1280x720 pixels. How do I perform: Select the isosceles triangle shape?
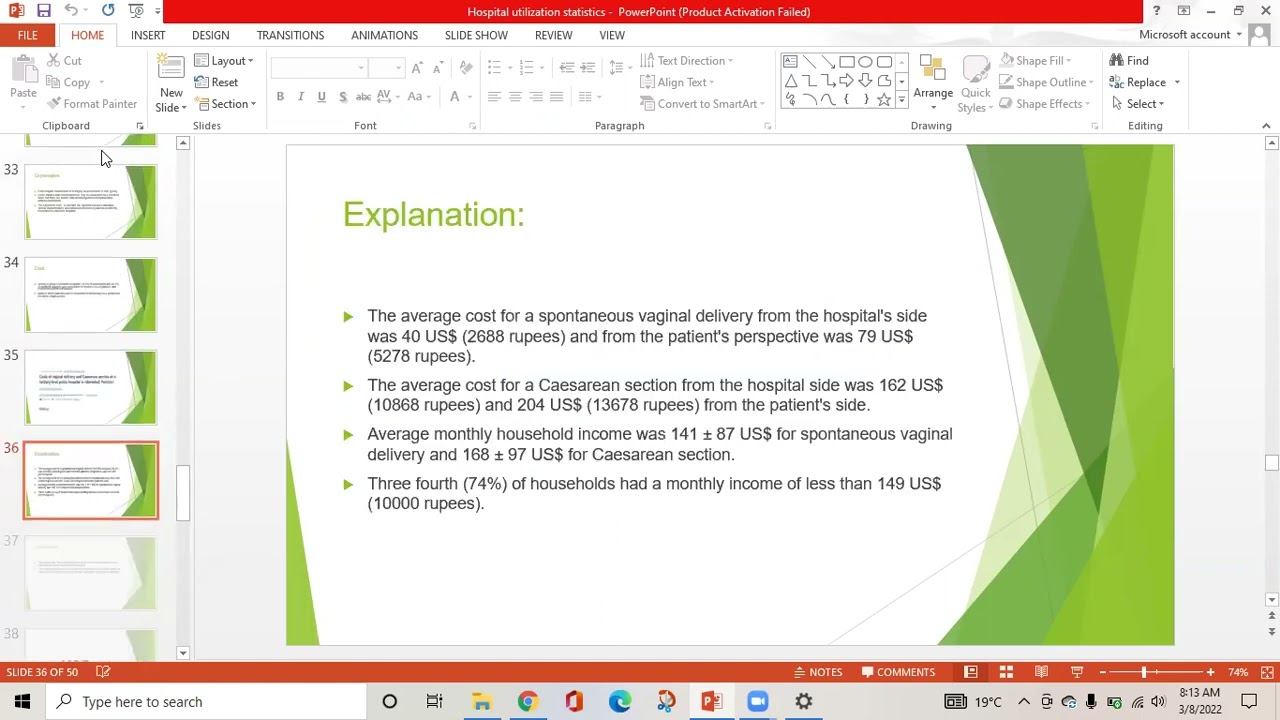(790, 81)
